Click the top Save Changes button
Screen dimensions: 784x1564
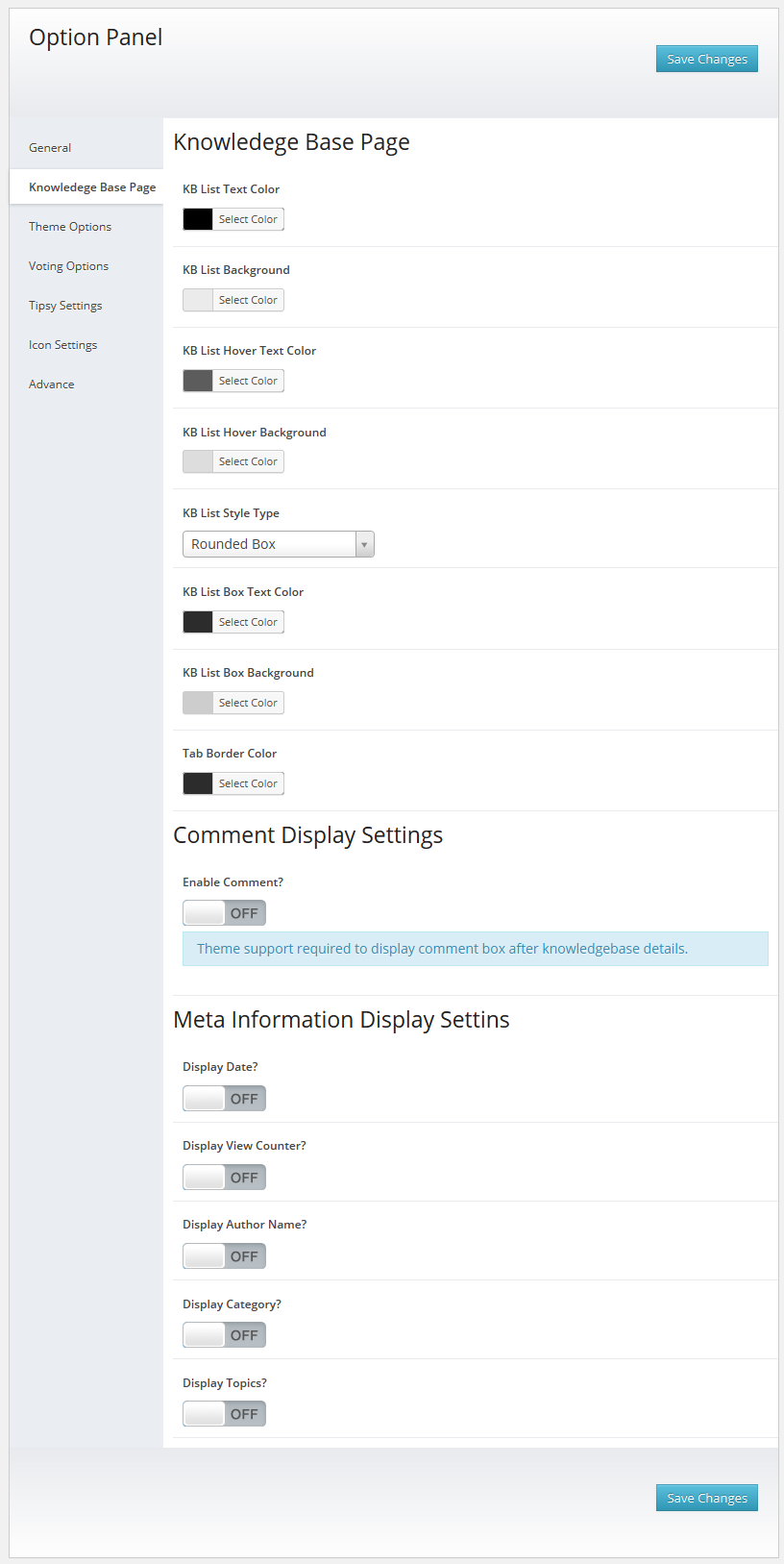(x=706, y=59)
